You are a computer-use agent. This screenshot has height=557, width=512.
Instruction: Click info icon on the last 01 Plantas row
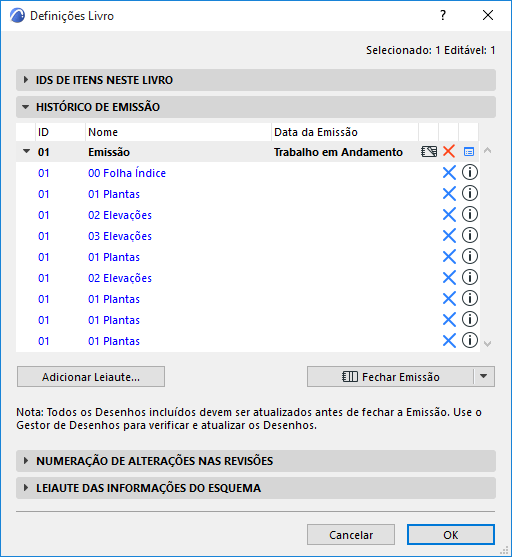click(470, 341)
